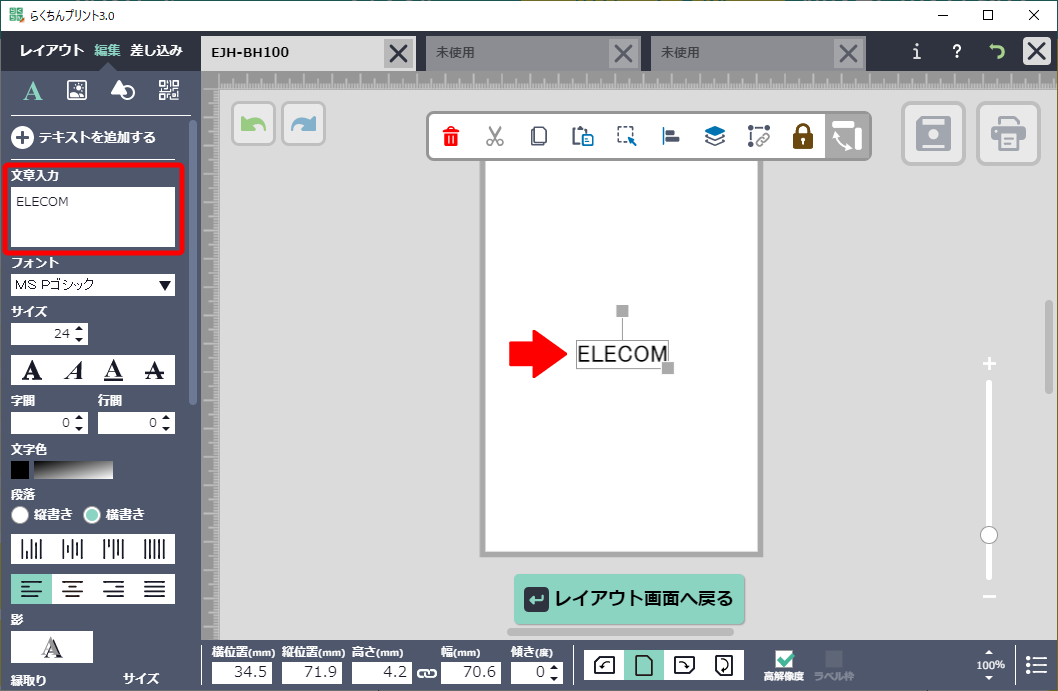The image size is (1058, 691).
Task: Open the list menu icon bottom right
Action: pyautogui.click(x=1036, y=665)
